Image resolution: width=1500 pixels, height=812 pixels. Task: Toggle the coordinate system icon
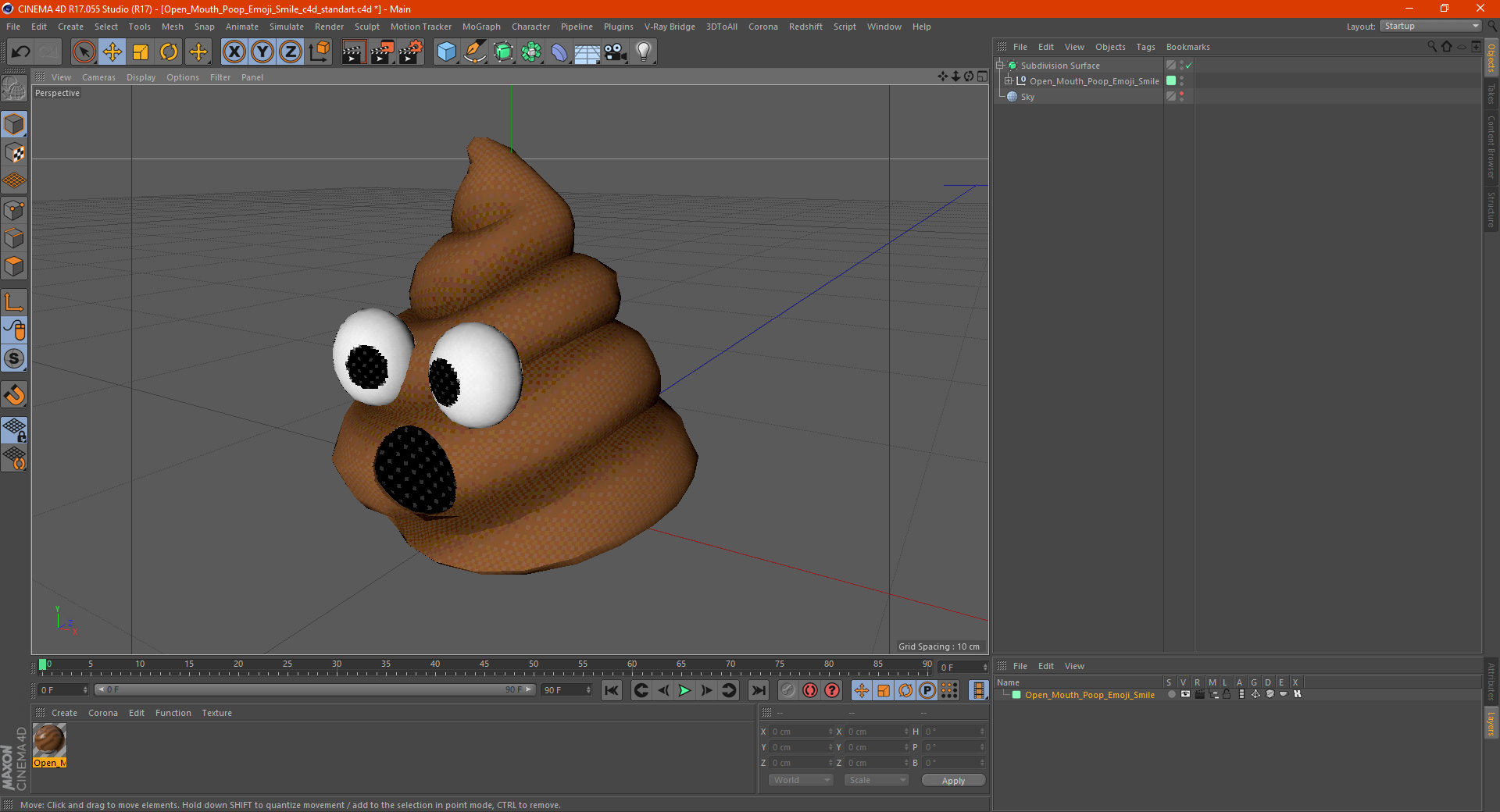point(319,52)
